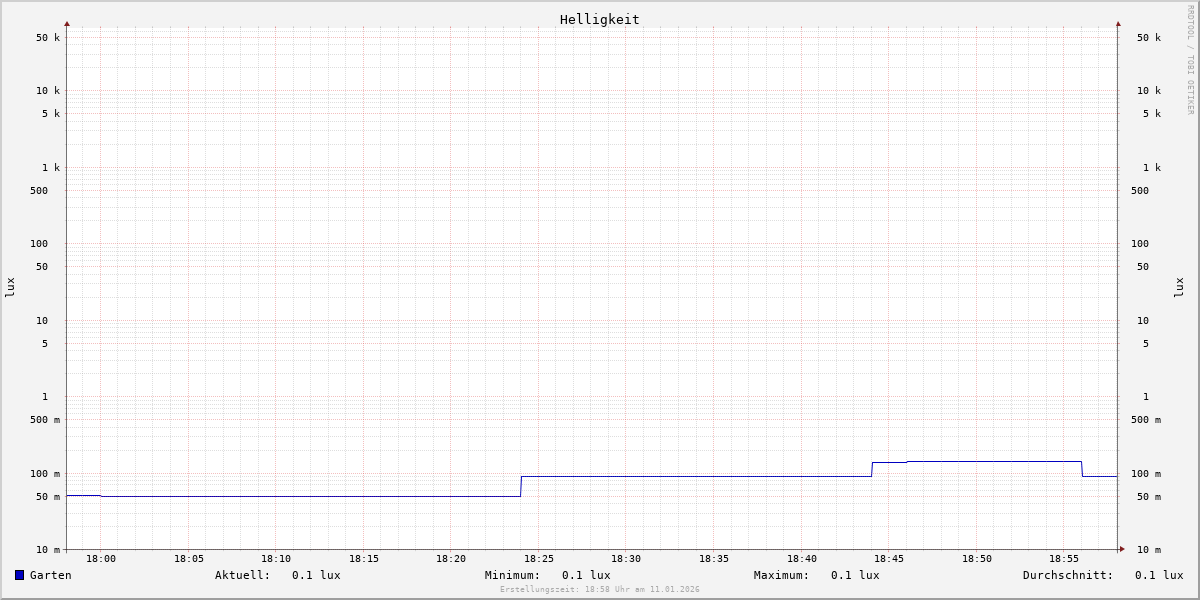Click the "Durchschnitt:" label in the legend
This screenshot has height=600, width=1200.
pos(1068,575)
